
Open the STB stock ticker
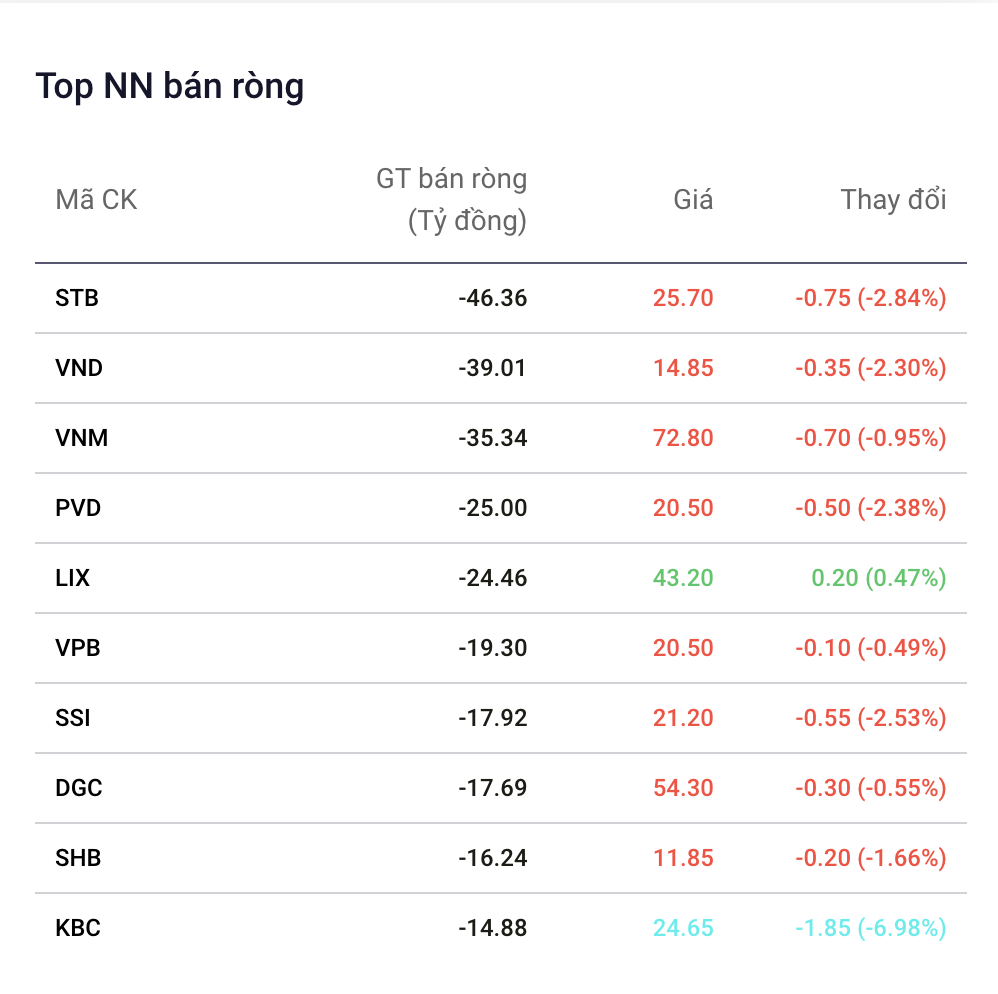(x=77, y=298)
